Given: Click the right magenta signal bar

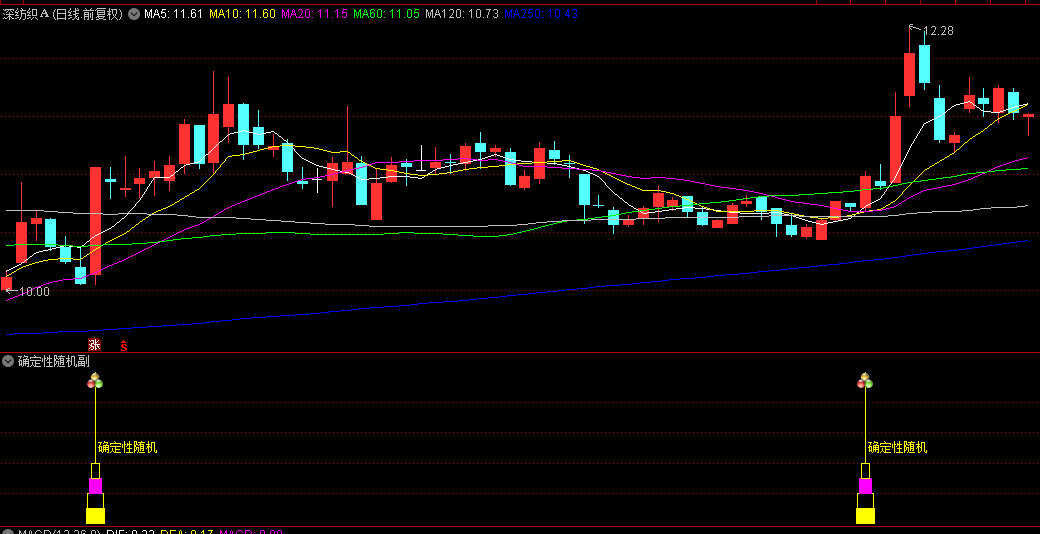Looking at the screenshot, I should pyautogui.click(x=865, y=486).
